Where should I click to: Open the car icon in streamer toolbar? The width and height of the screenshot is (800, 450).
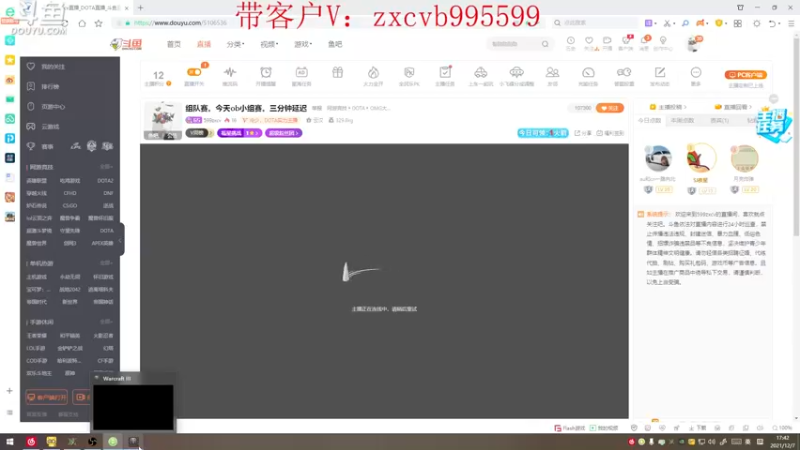pos(481,72)
